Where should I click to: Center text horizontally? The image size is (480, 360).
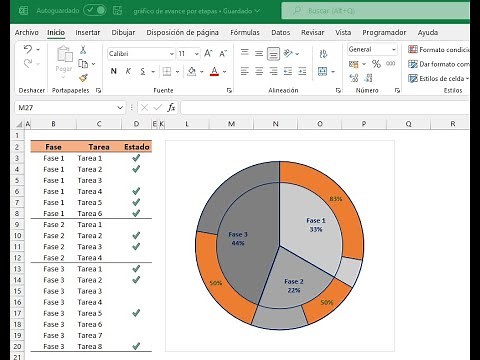(x=259, y=71)
